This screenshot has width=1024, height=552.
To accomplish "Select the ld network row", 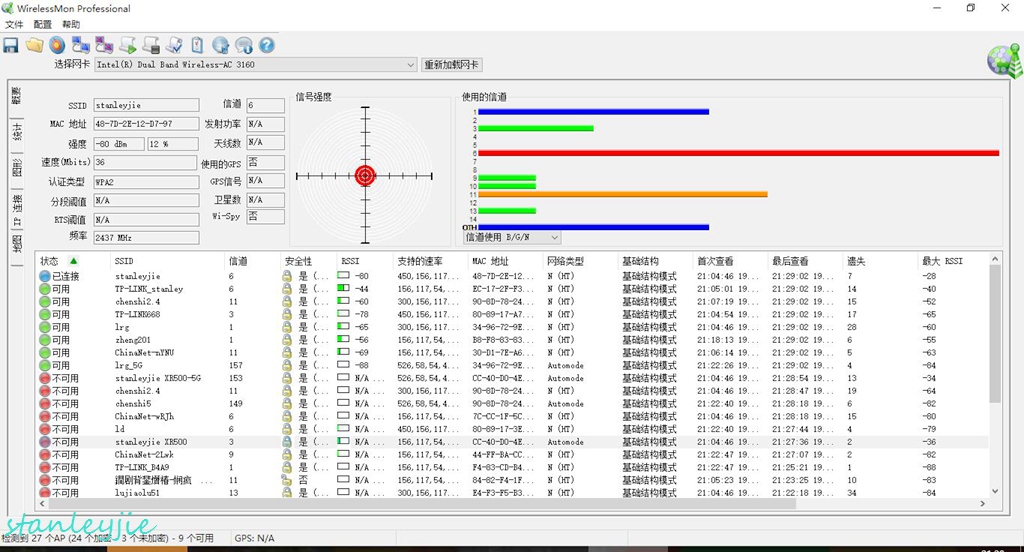I will click(x=513, y=429).
